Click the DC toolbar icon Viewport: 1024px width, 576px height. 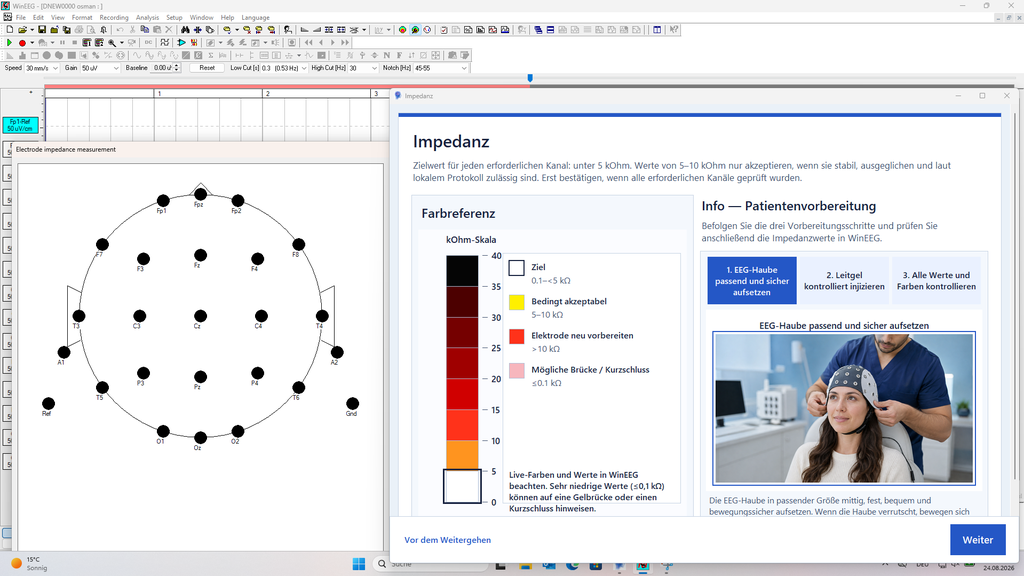pos(148,42)
